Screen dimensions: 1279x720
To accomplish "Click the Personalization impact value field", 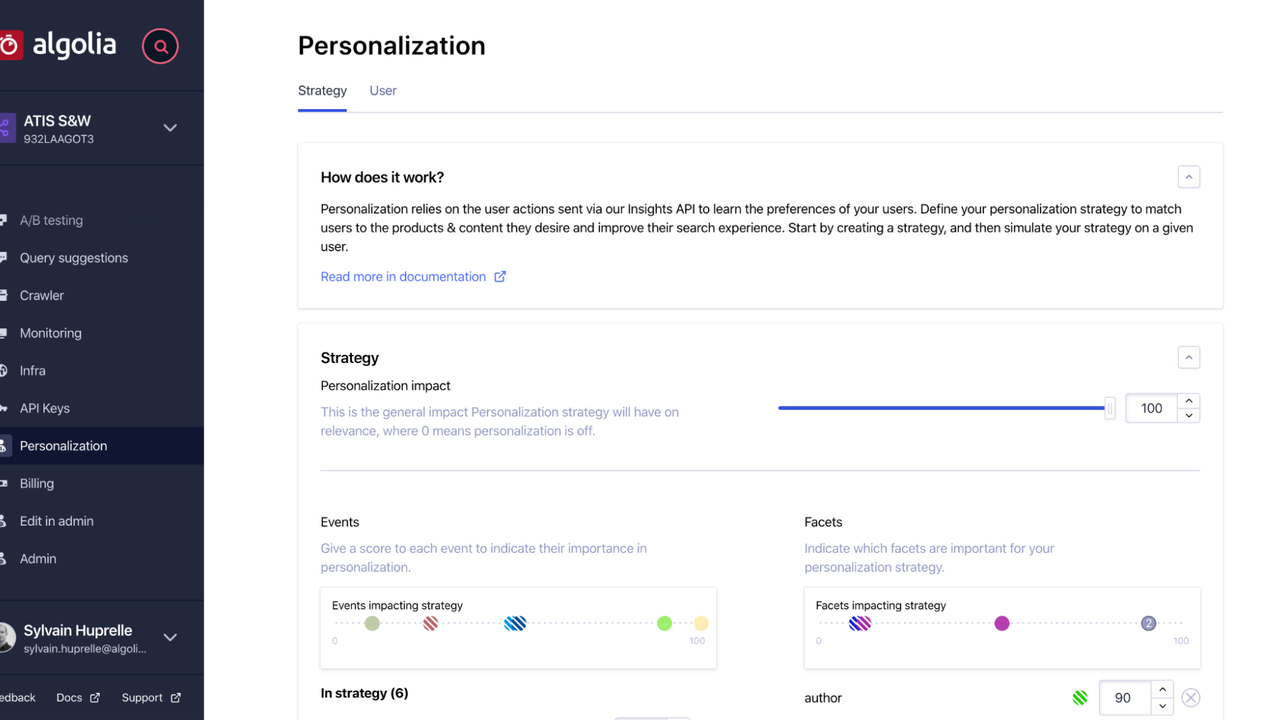I will pos(1151,408).
